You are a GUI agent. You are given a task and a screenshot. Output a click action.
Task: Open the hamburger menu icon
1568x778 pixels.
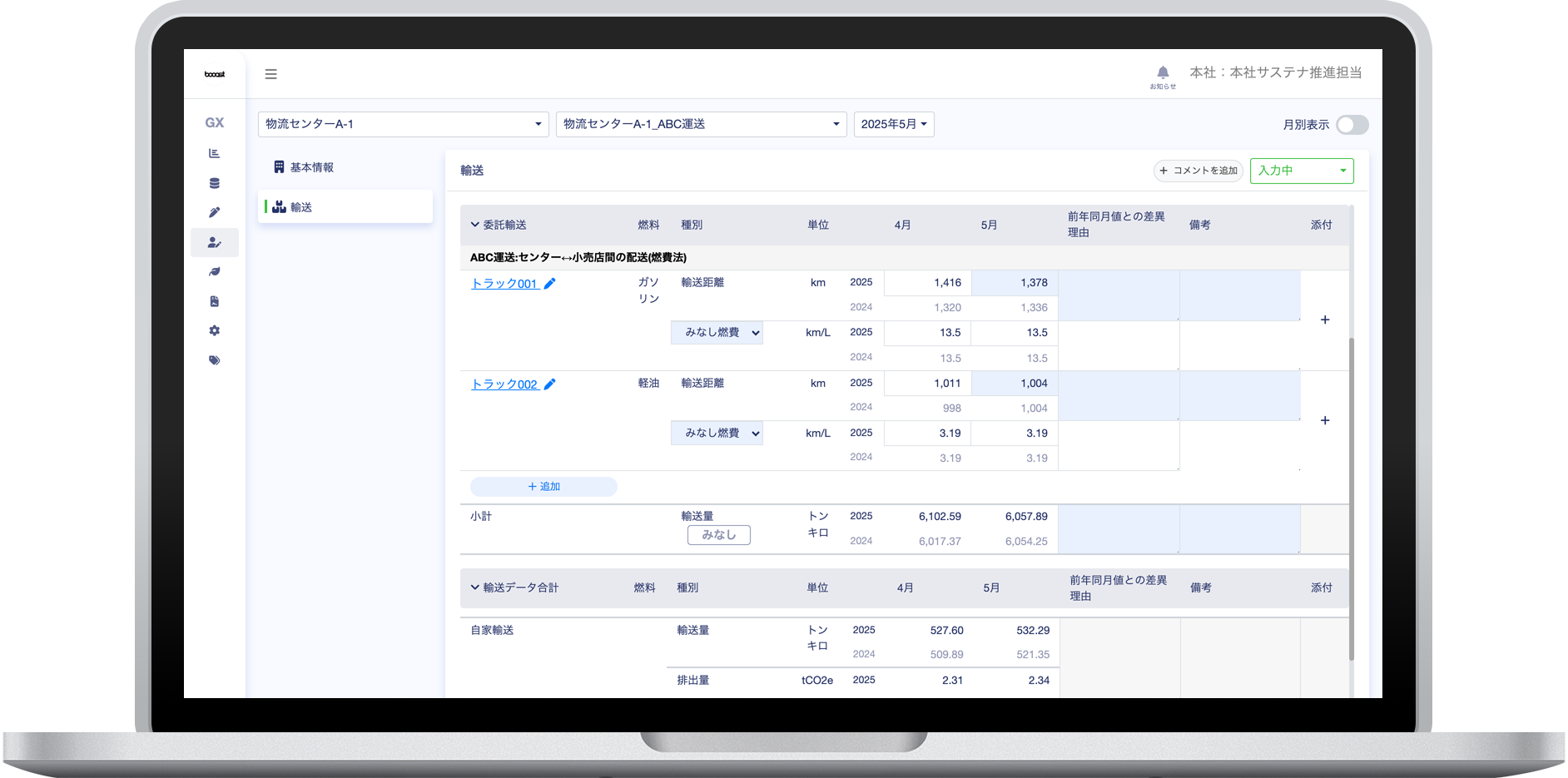coord(270,74)
